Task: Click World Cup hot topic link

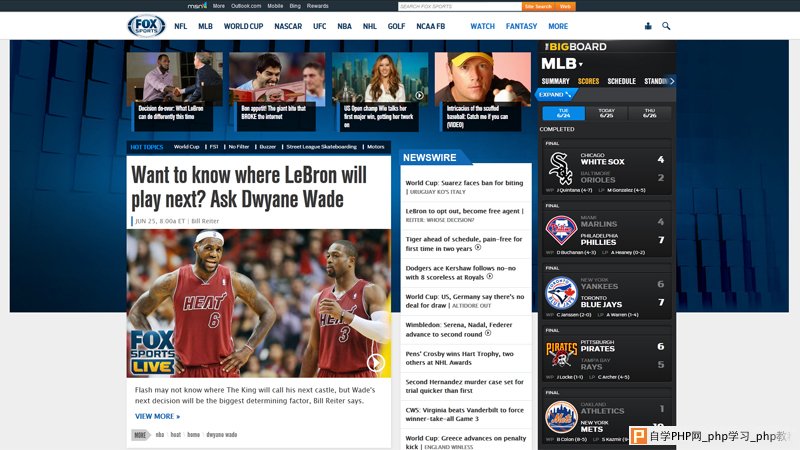Action: pos(186,146)
